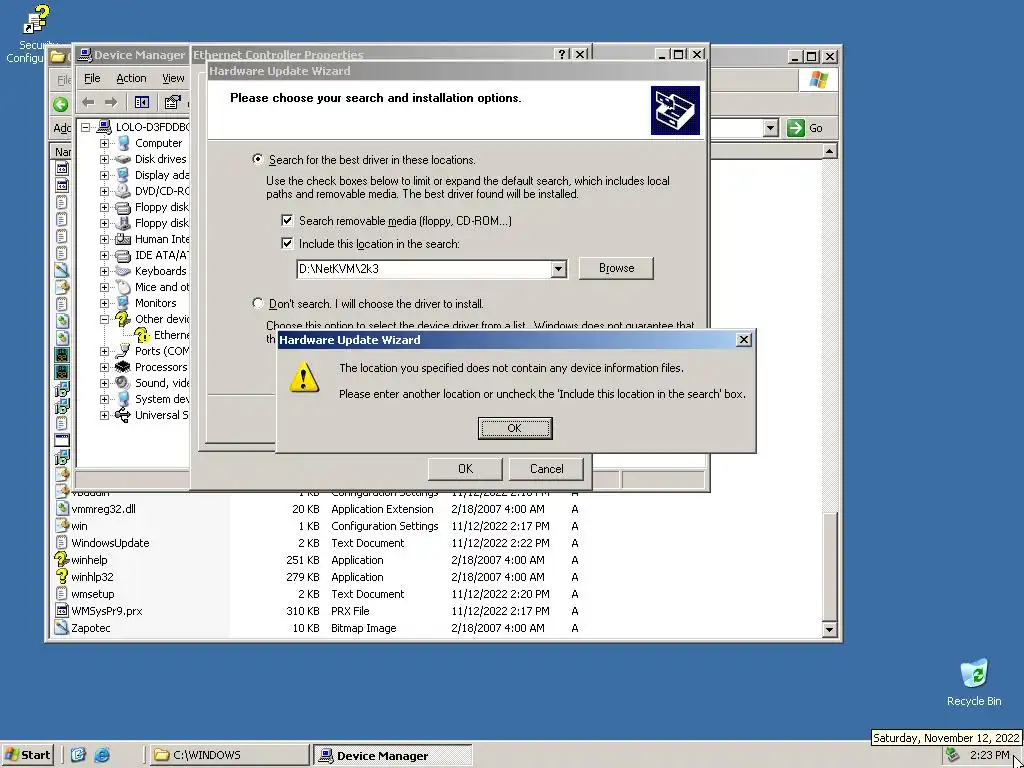The width and height of the screenshot is (1024, 768).
Task: Click the D:\NetKVM\2k3 location field
Action: click(423, 269)
